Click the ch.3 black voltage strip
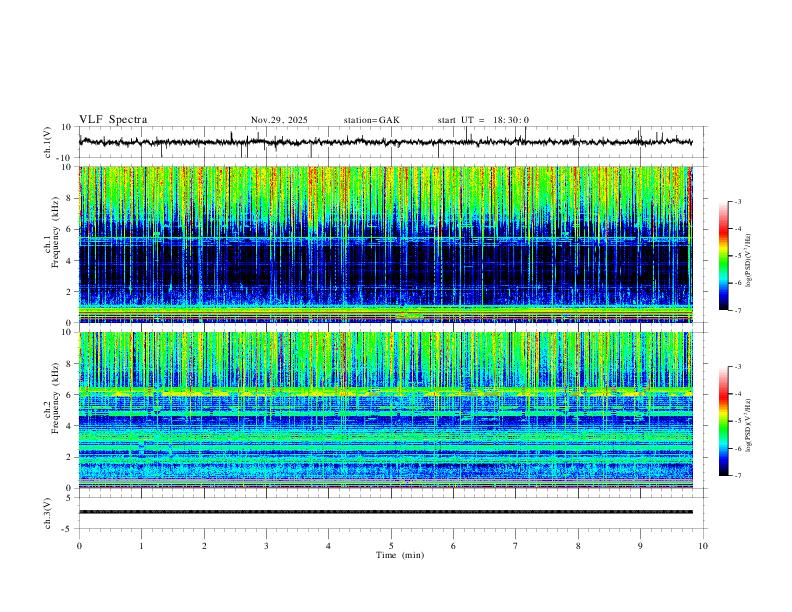 pyautogui.click(x=386, y=512)
